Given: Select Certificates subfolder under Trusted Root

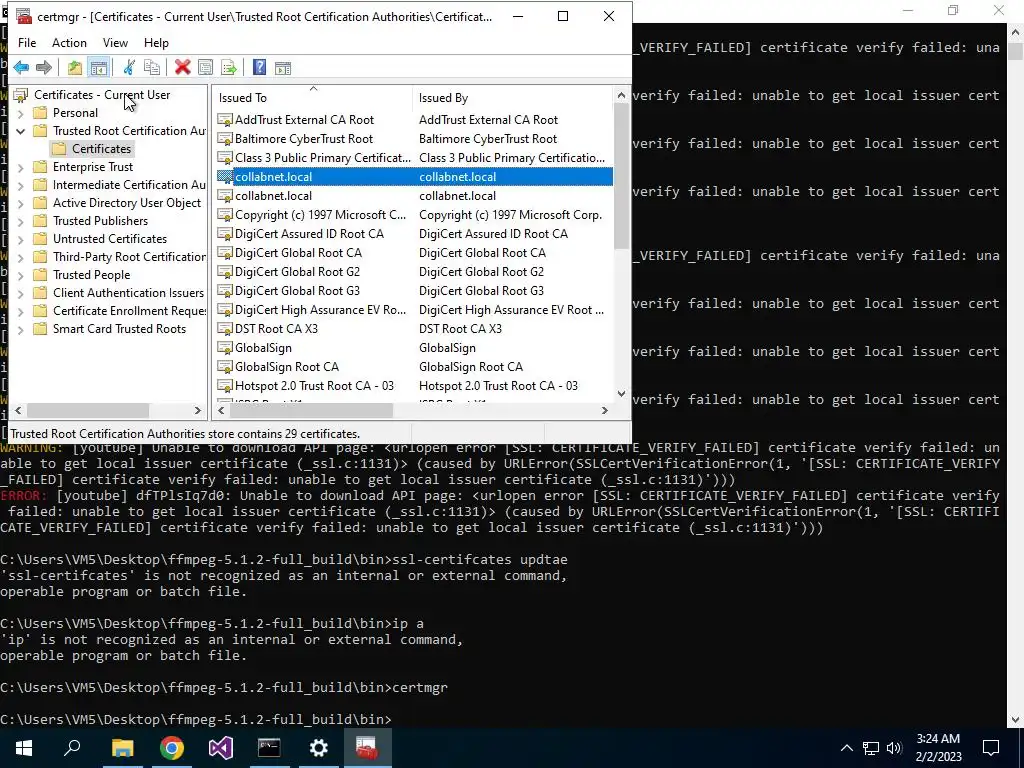Looking at the screenshot, I should pyautogui.click(x=101, y=149).
